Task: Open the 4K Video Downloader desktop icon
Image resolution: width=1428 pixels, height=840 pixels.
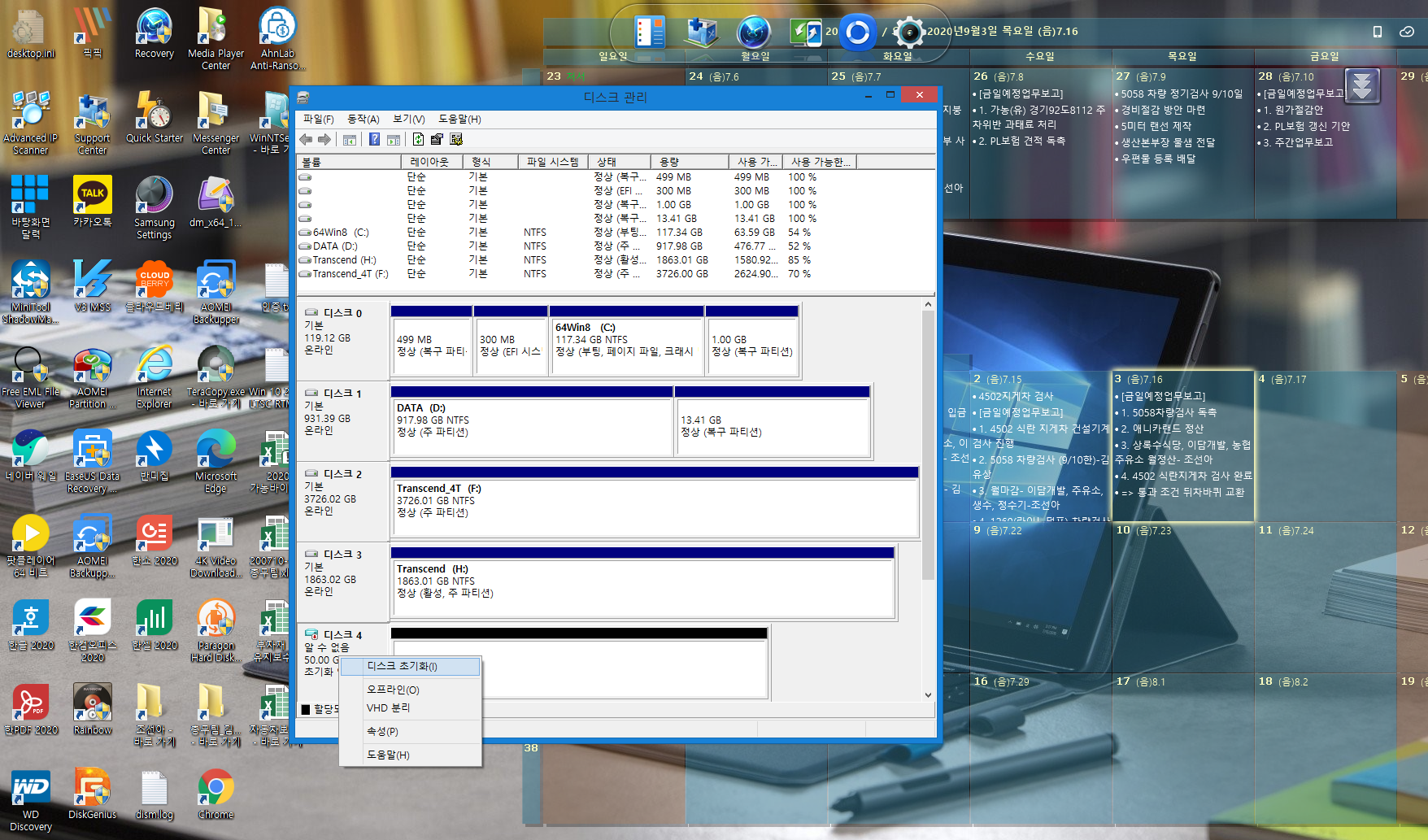Action: pos(216,546)
